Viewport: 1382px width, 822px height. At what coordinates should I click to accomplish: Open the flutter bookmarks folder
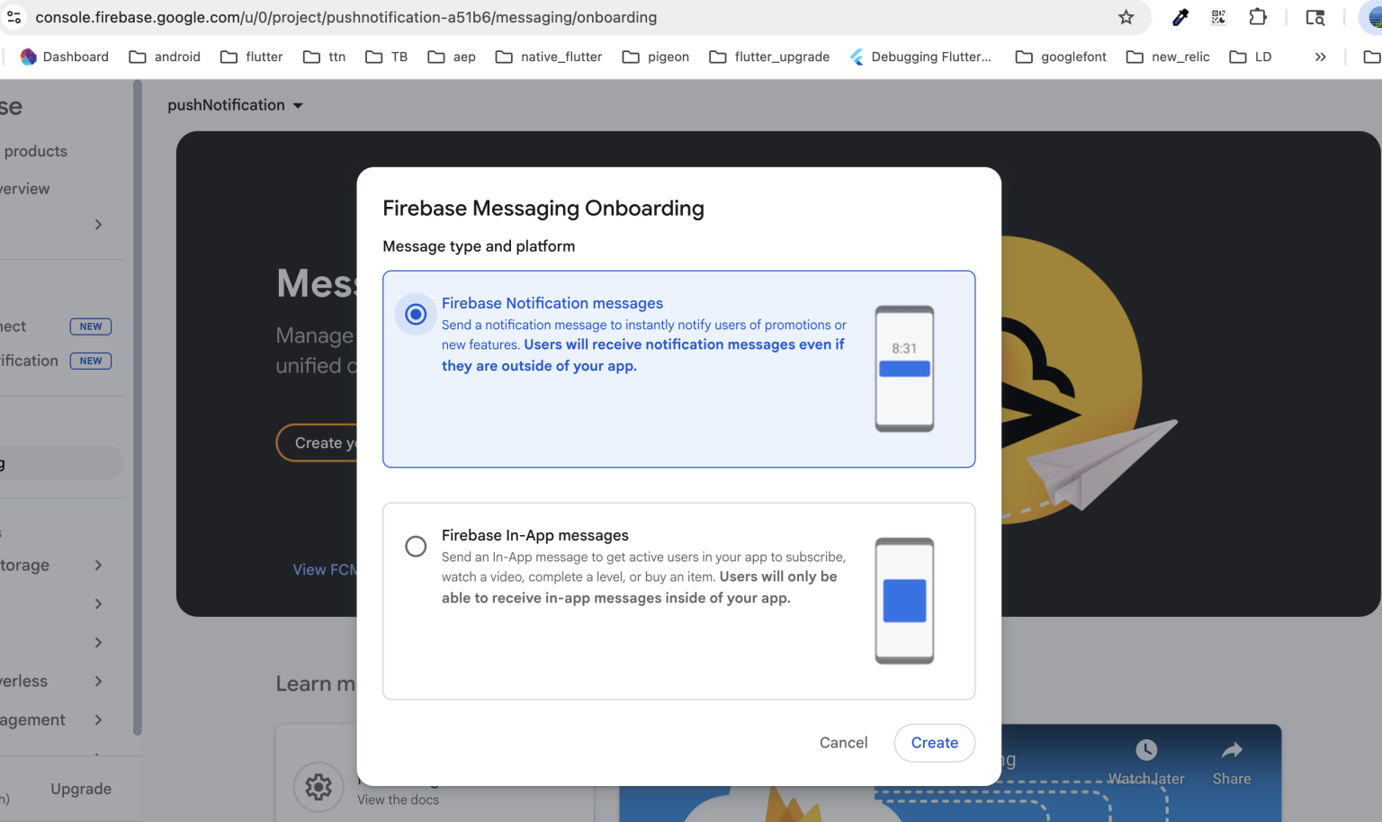coord(252,57)
